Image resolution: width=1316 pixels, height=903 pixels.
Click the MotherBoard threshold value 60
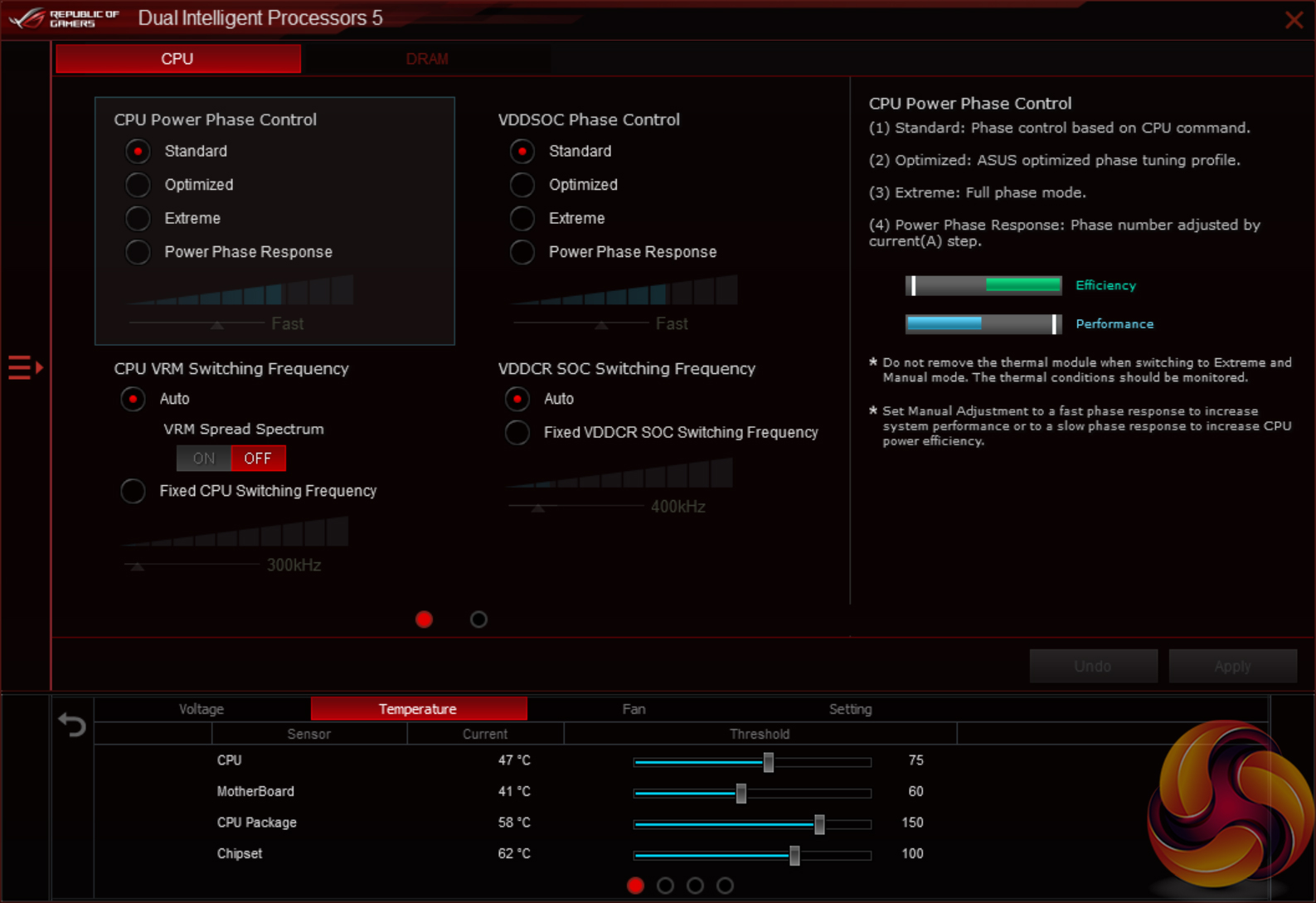click(915, 791)
